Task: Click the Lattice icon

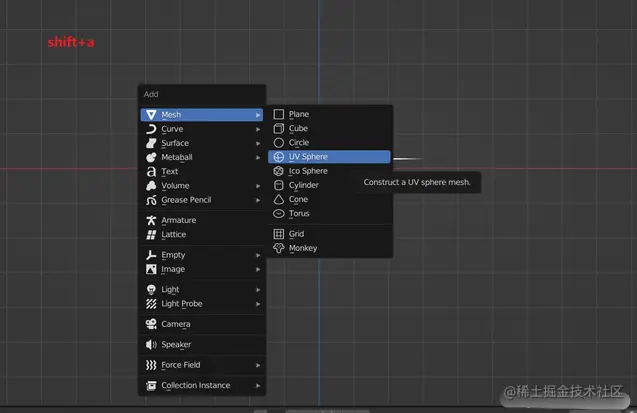Action: click(151, 235)
